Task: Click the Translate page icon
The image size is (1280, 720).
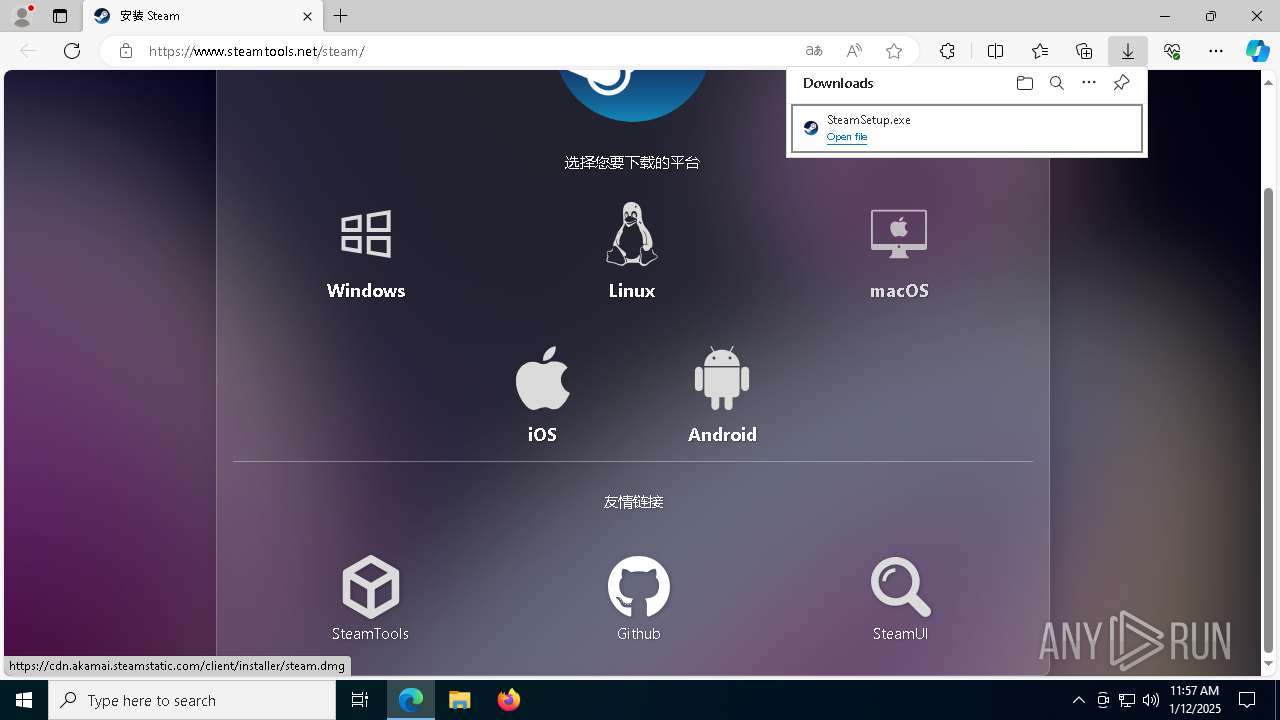Action: pos(814,51)
